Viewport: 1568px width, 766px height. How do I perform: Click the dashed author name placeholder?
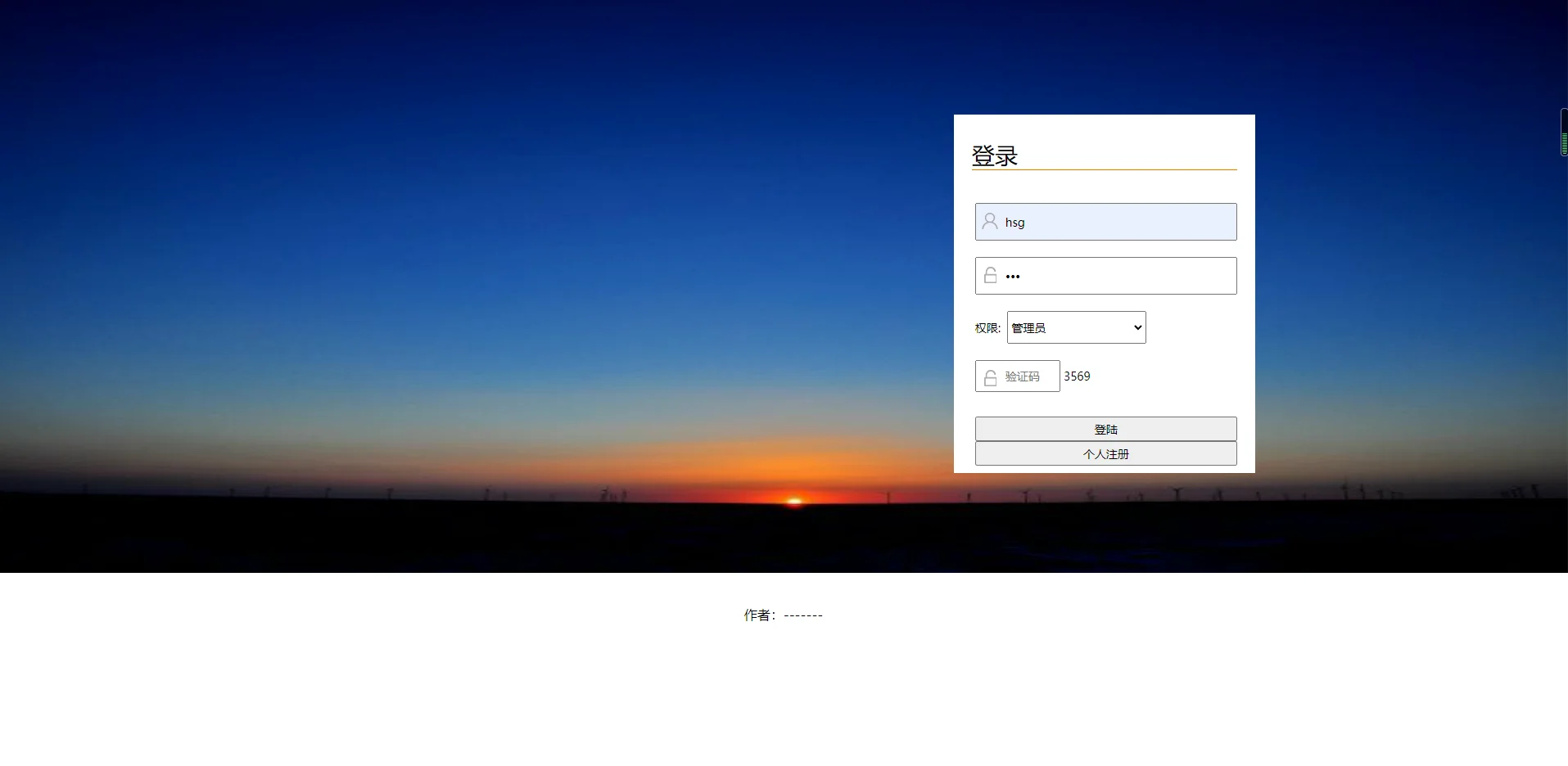click(x=803, y=615)
